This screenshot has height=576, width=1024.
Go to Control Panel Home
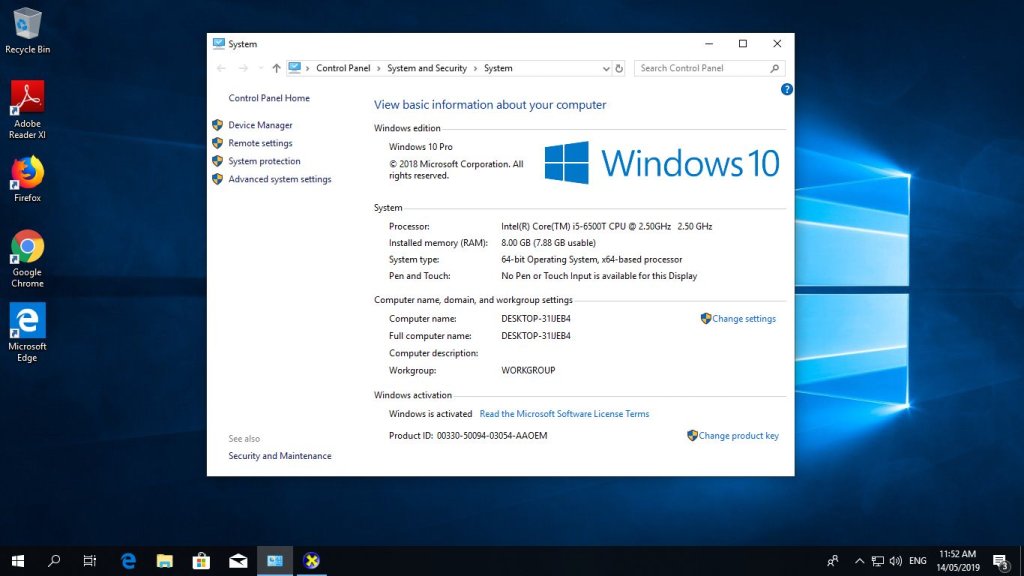tap(269, 98)
